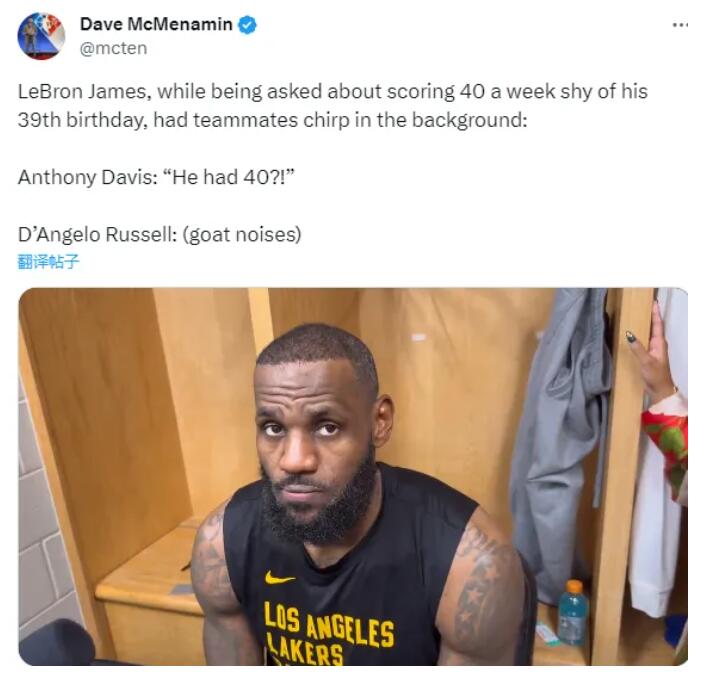Screen dimensions: 707x674
Task: Open the locker room photo attachment
Action: coord(353,476)
